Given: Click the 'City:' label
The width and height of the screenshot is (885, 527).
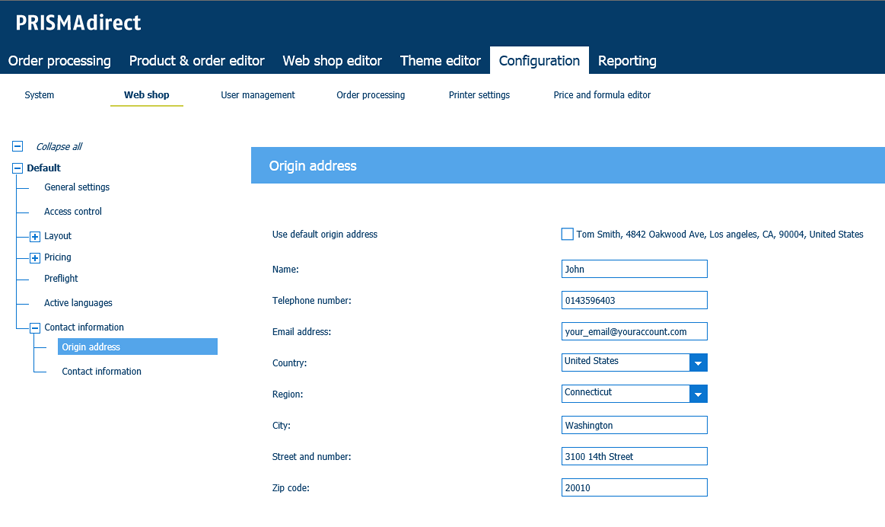Looking at the screenshot, I should point(281,425).
